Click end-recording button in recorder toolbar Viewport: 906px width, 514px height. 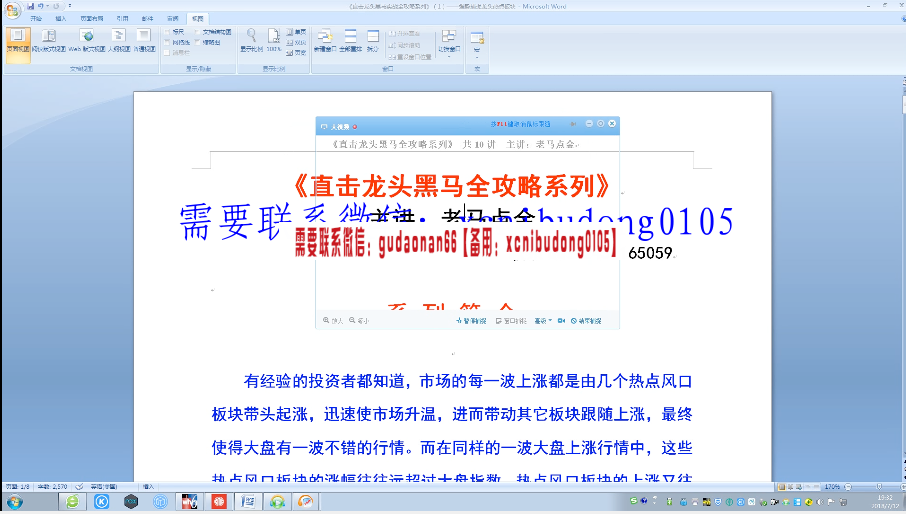click(586, 321)
